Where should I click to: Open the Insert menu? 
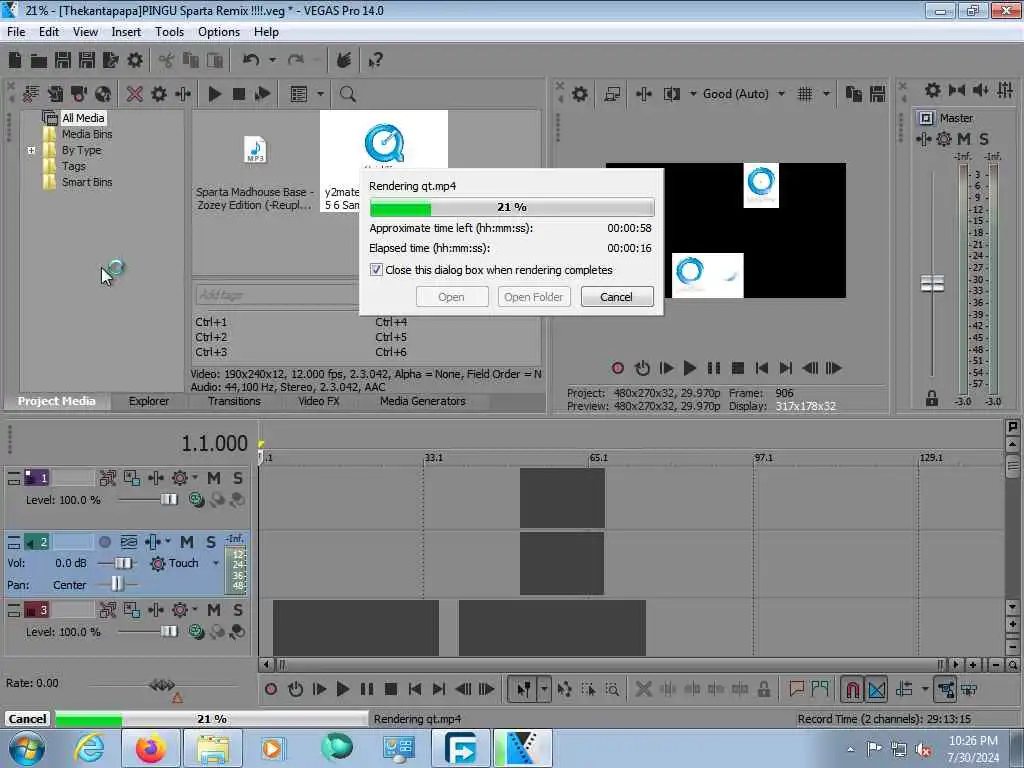[126, 32]
